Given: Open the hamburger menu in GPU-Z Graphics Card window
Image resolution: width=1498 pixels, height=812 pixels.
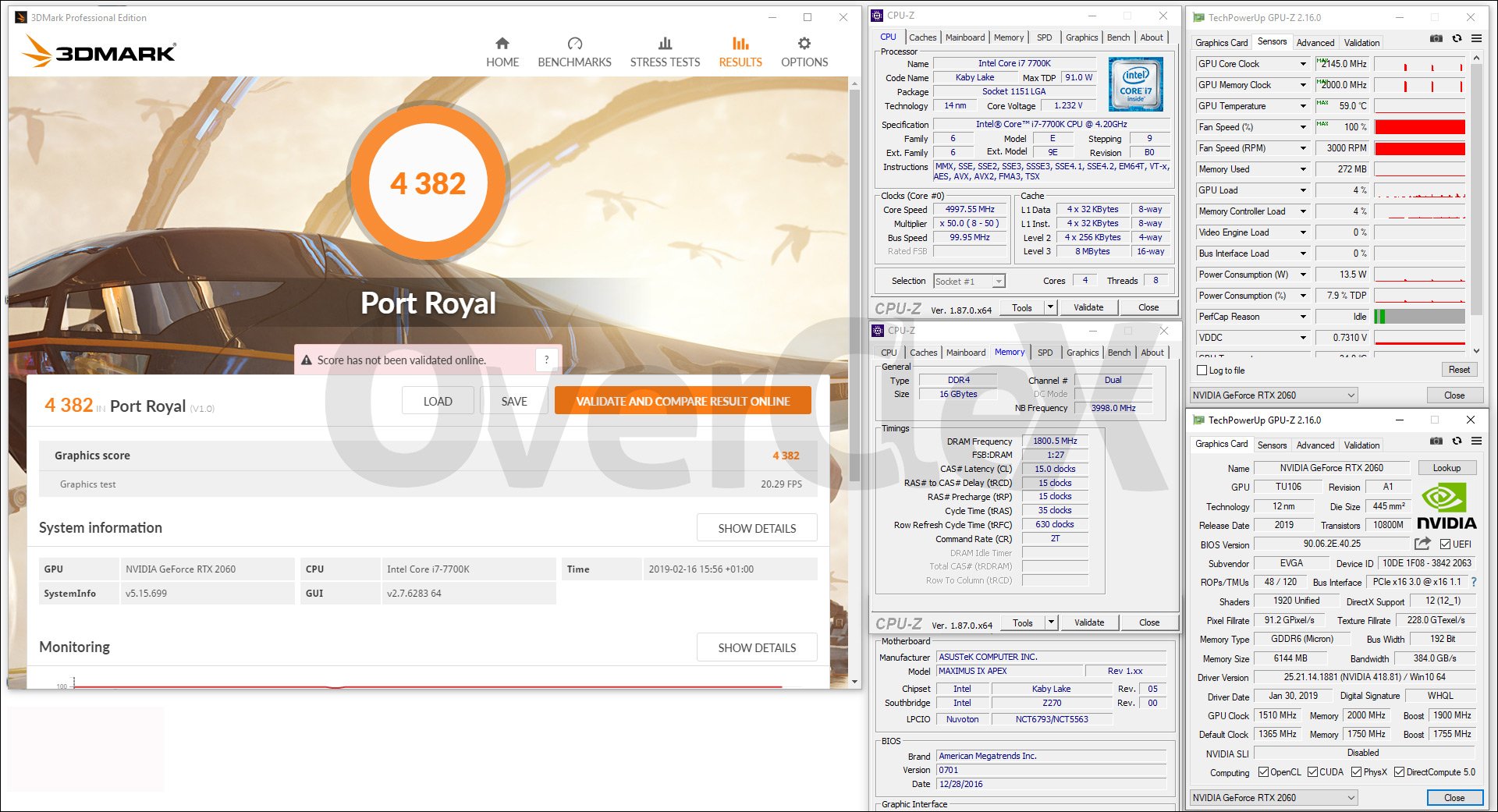Looking at the screenshot, I should (1476, 441).
